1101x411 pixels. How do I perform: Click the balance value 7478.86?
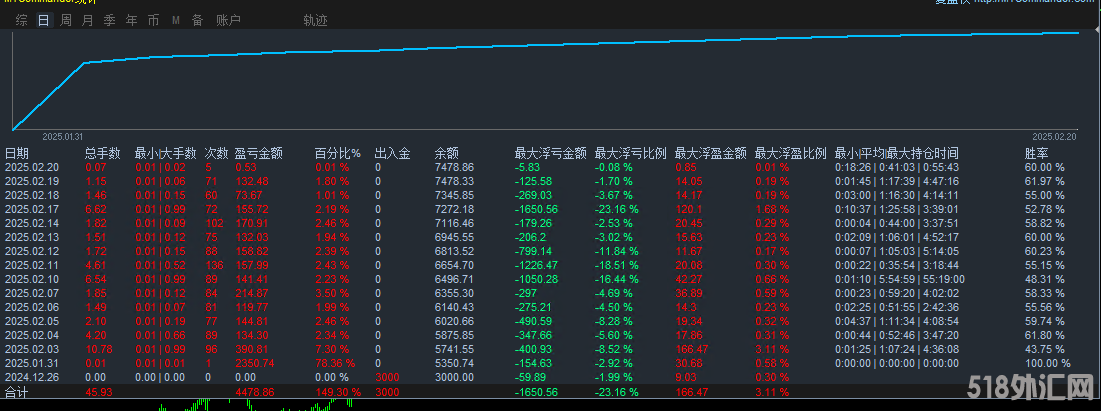pyautogui.click(x=454, y=167)
